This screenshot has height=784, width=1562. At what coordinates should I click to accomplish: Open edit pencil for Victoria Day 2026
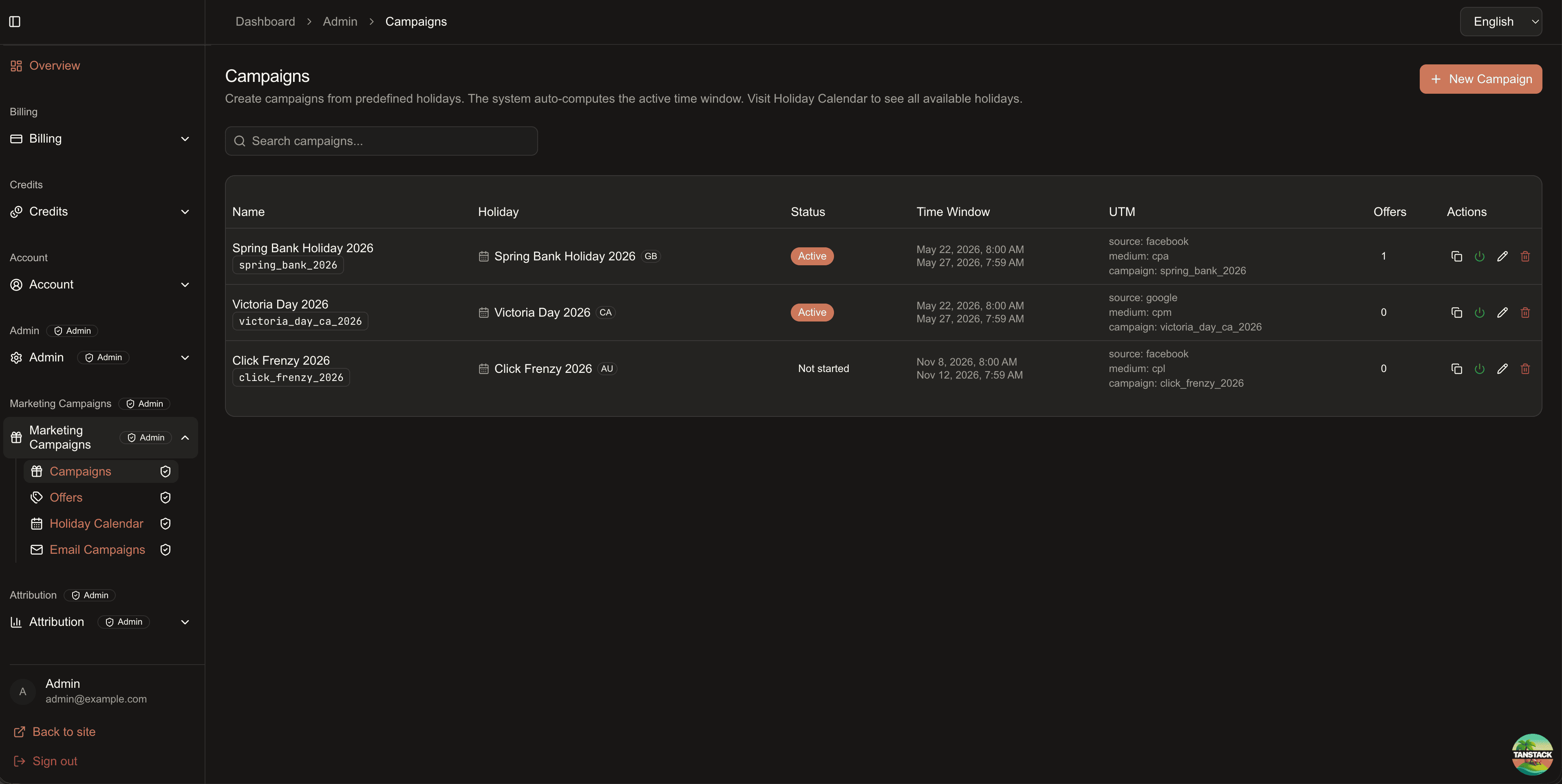pos(1502,313)
